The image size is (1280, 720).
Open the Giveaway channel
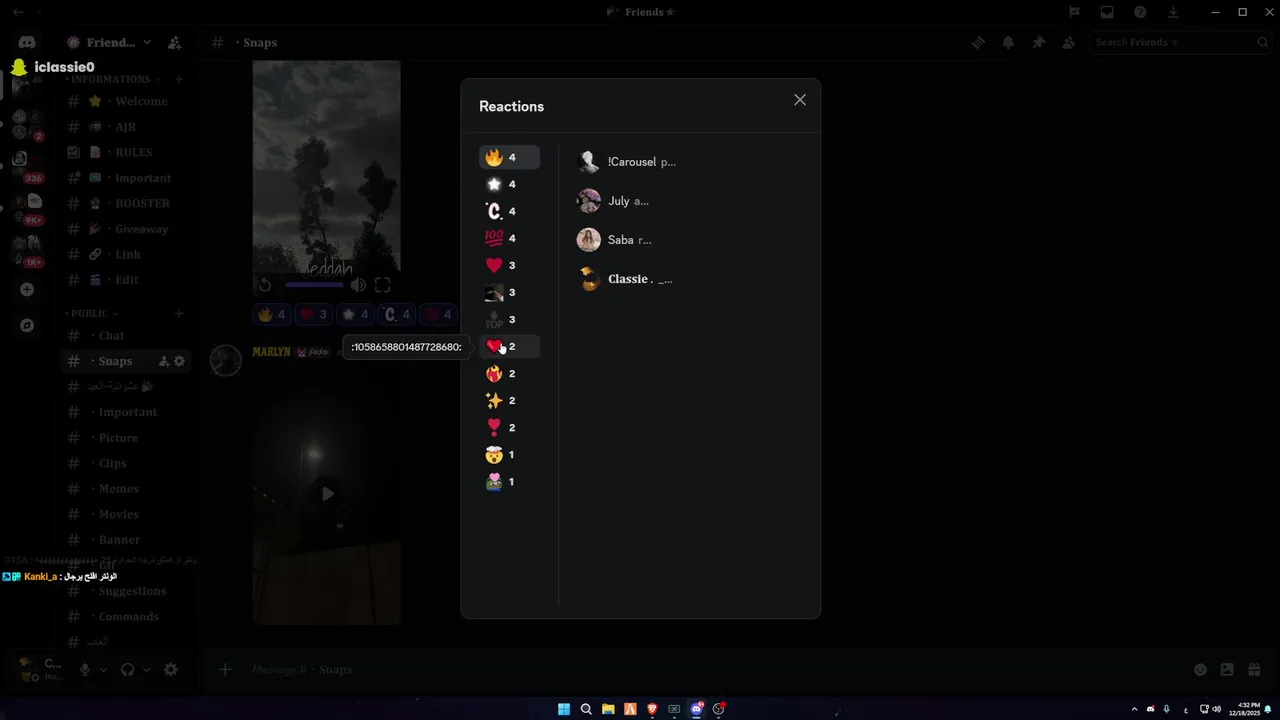(x=127, y=229)
